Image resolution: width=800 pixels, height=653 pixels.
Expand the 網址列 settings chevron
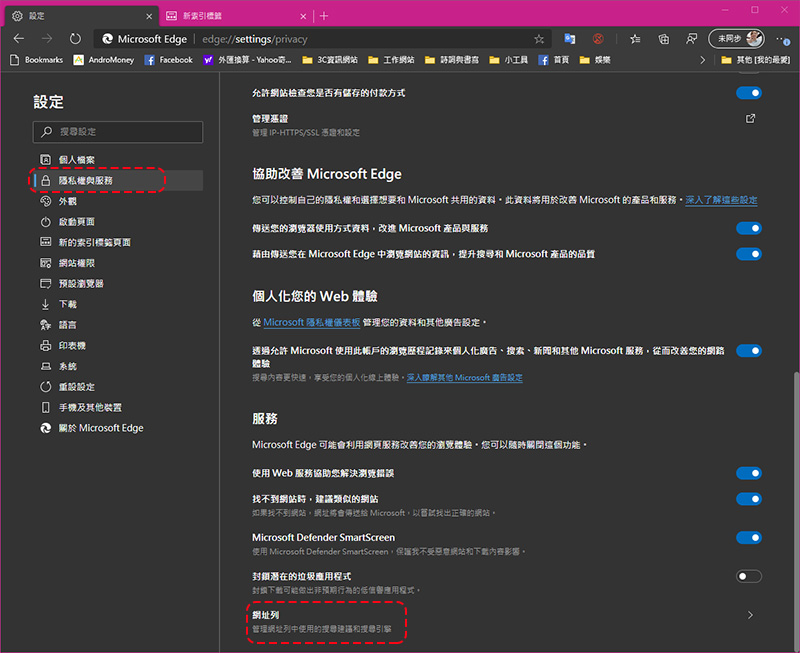(x=750, y=616)
